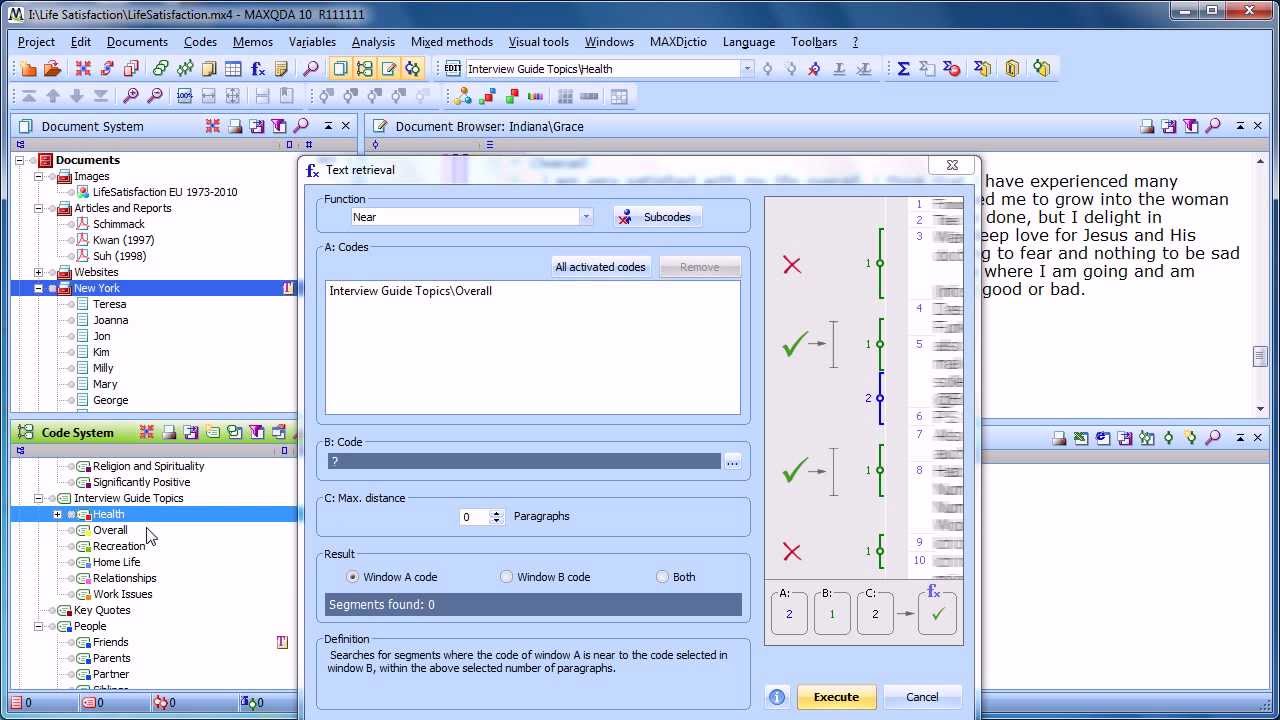Click the logbook notepad toolbar icon
Viewport: 1280px width, 720px height.
click(282, 69)
